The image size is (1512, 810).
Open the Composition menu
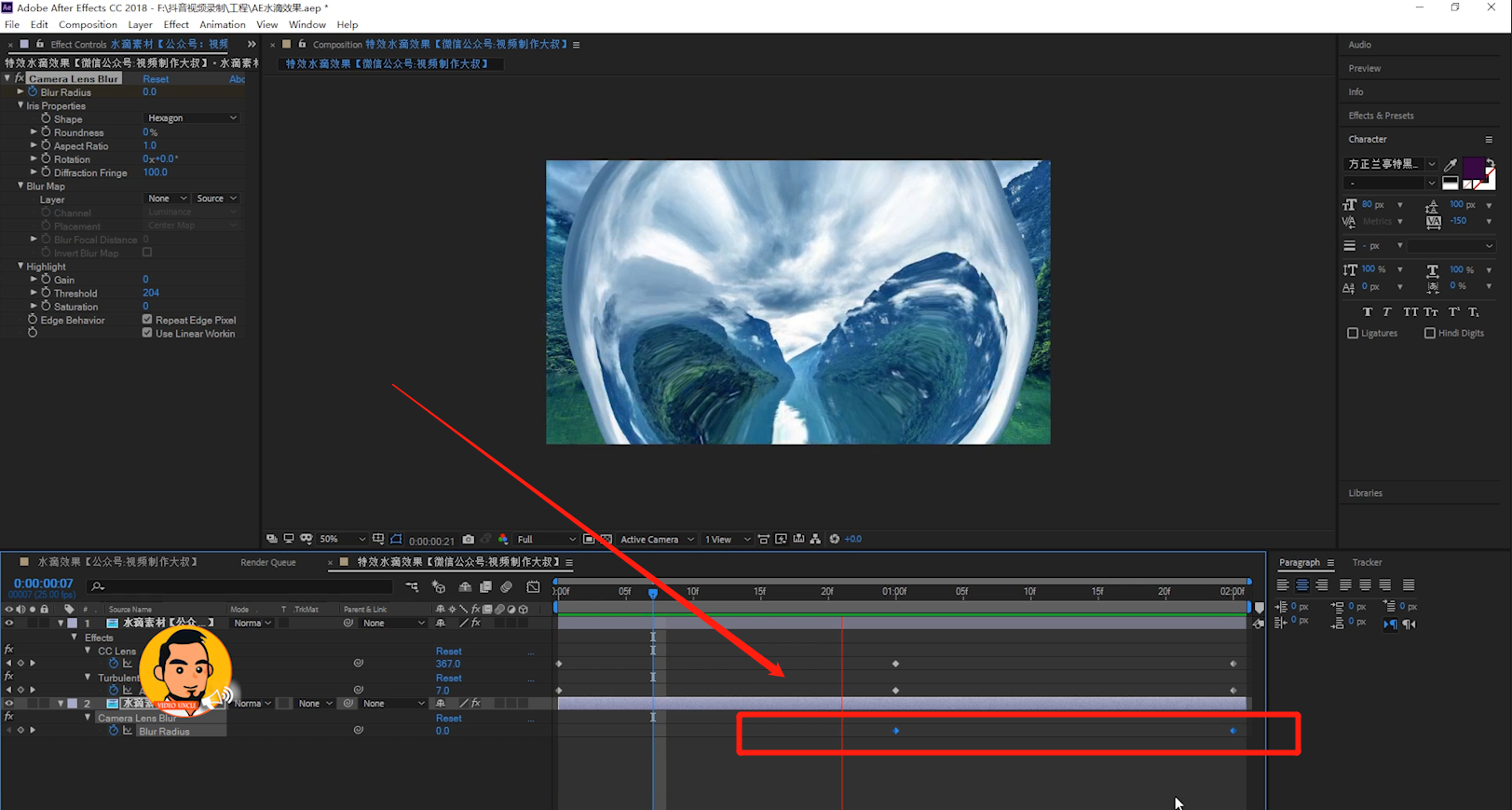(88, 24)
